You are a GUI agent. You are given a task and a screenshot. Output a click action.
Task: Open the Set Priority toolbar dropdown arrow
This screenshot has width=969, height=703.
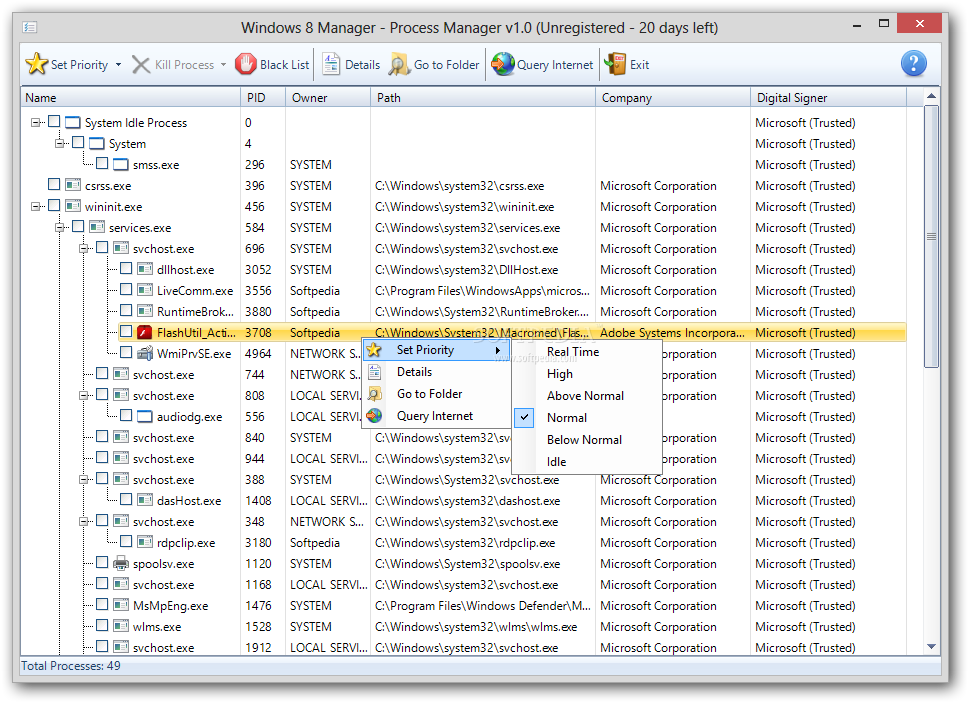(118, 65)
